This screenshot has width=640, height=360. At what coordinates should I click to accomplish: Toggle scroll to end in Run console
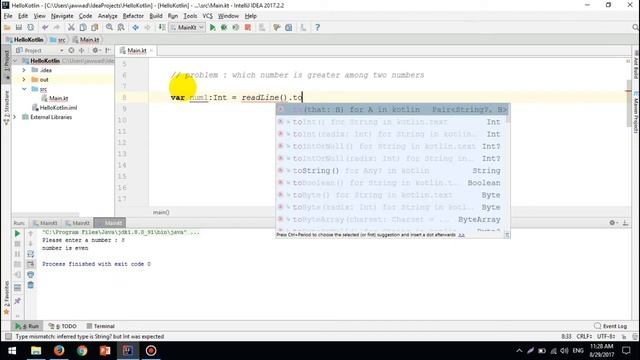(31, 264)
